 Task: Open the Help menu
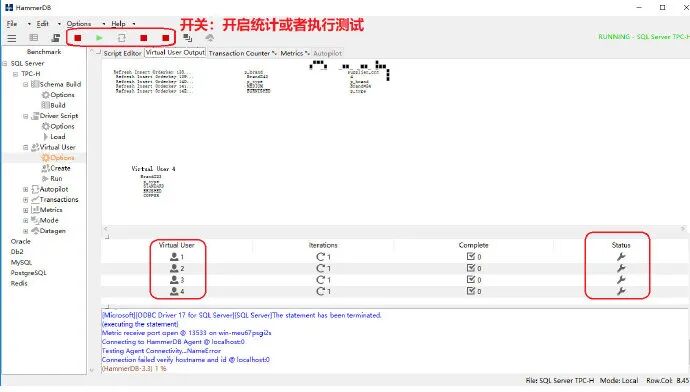[x=118, y=24]
